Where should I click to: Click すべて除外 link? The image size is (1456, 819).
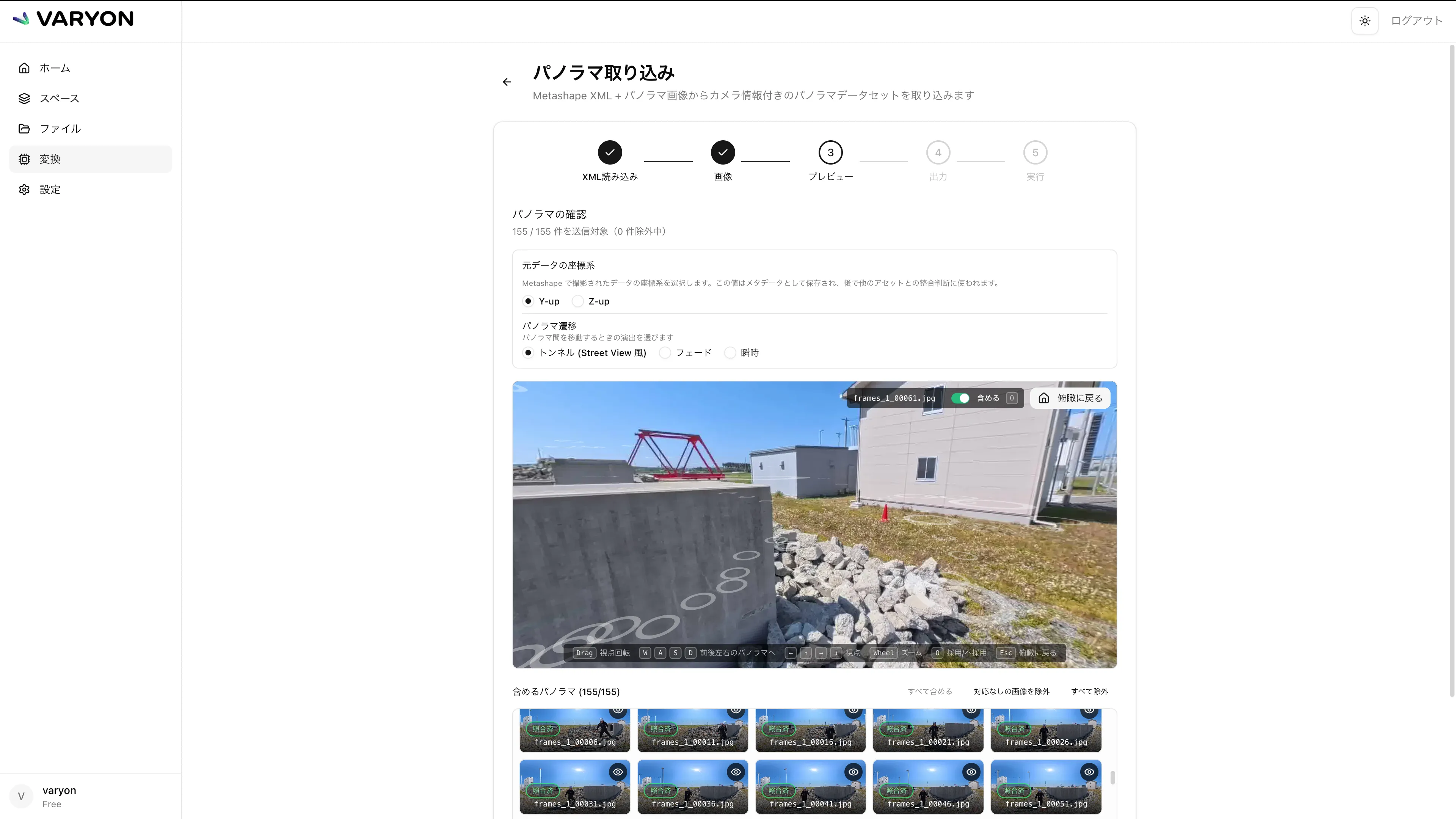pos(1089,691)
